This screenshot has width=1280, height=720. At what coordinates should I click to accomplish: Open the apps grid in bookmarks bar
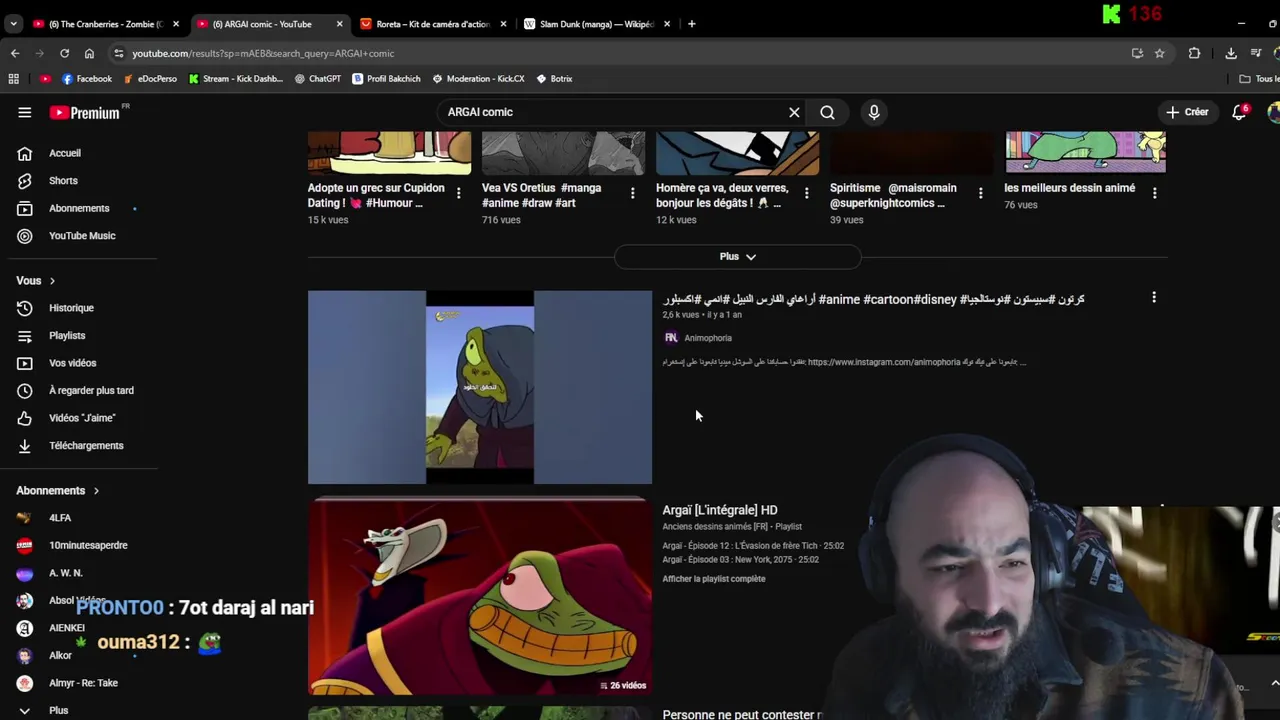14,79
